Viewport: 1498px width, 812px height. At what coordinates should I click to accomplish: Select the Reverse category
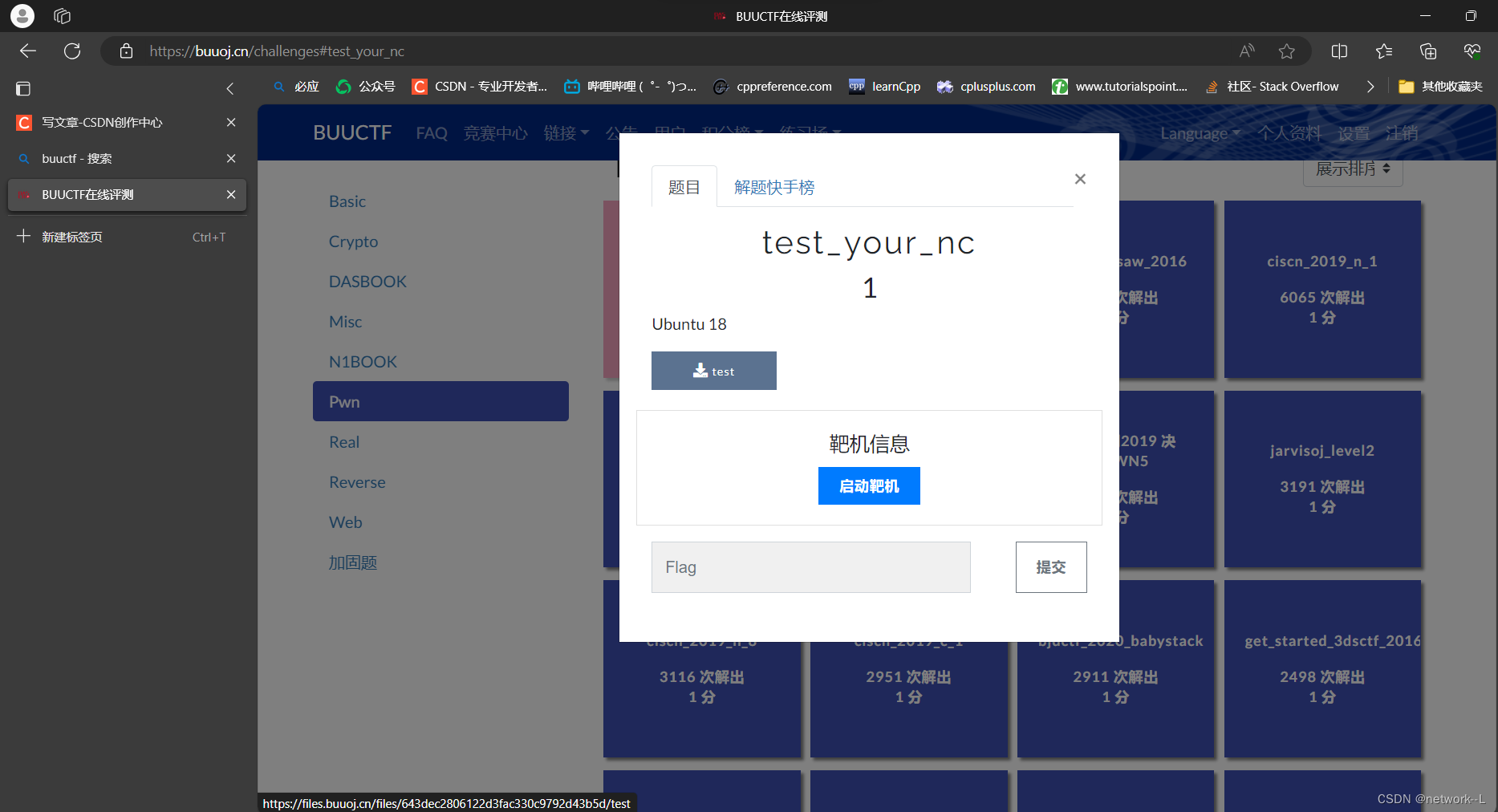[440, 482]
